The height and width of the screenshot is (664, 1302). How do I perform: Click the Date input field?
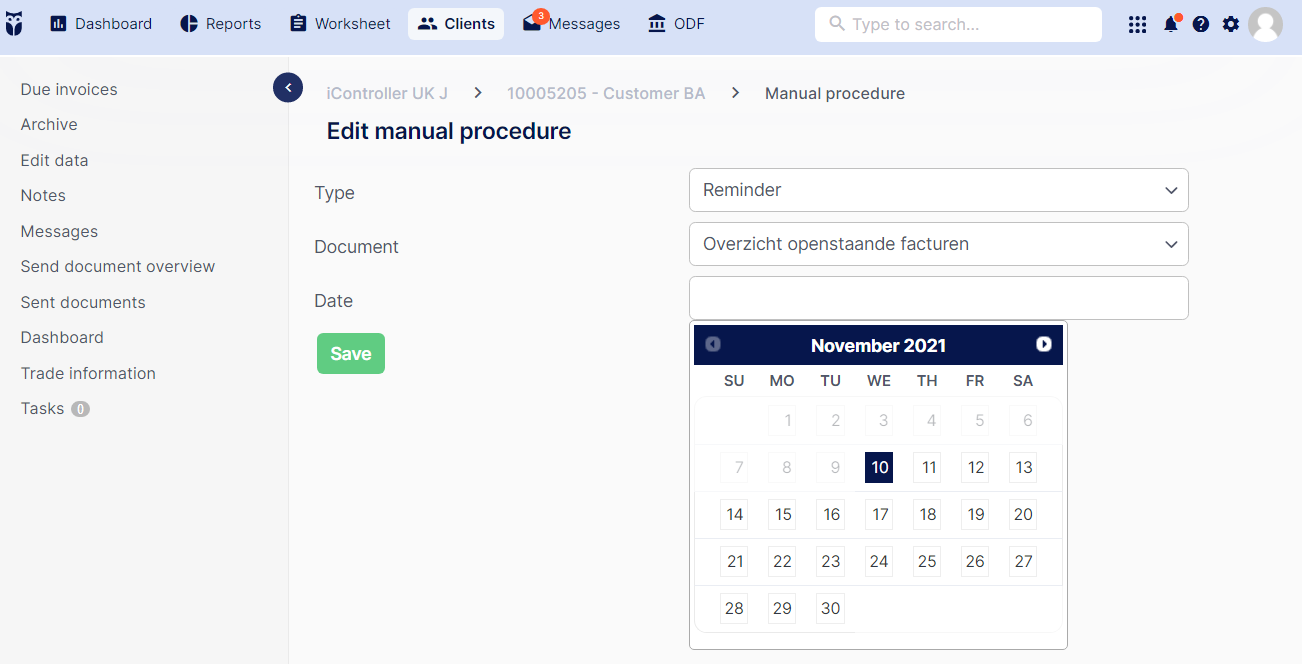938,298
